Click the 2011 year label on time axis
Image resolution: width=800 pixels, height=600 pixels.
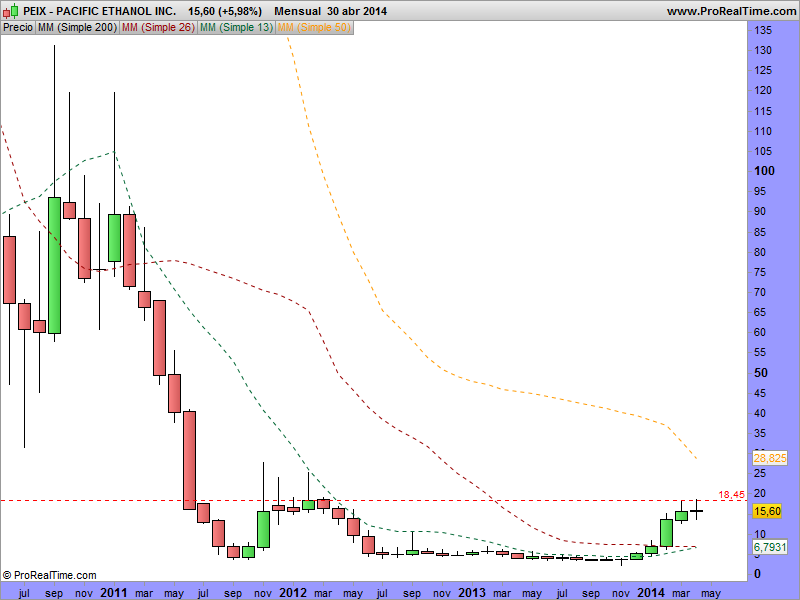tap(114, 593)
